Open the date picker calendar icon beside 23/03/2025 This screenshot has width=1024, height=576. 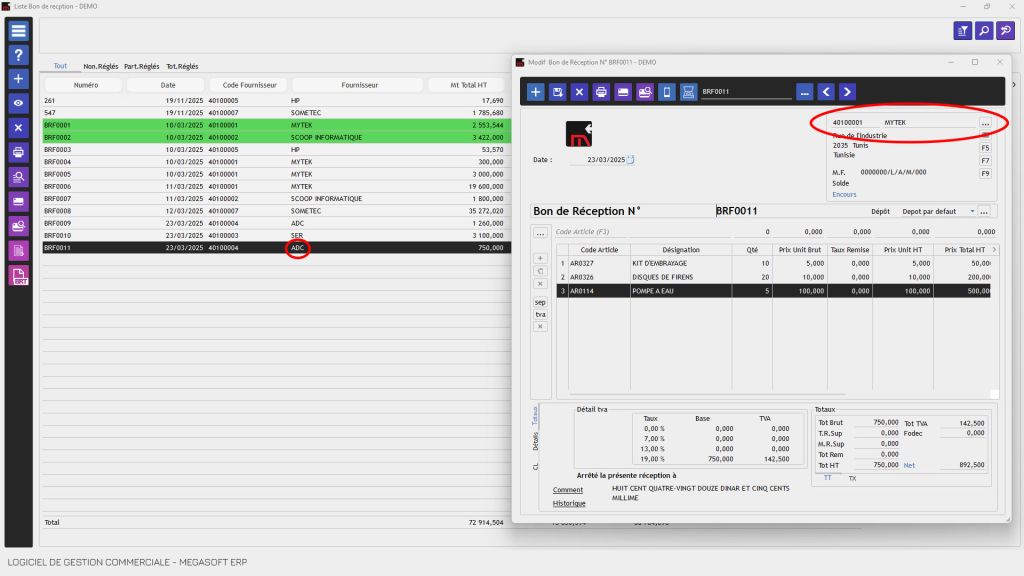click(630, 159)
